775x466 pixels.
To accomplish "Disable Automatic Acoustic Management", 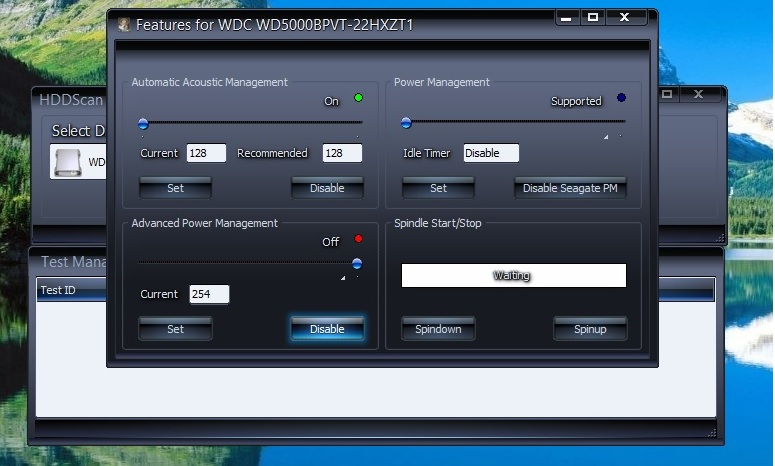I will point(327,188).
